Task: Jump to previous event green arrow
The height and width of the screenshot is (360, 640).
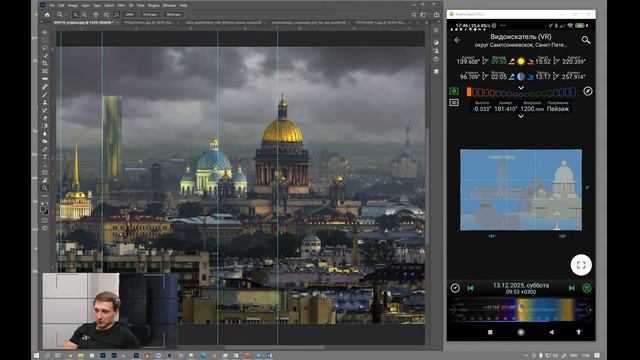Action: pyautogui.click(x=471, y=288)
